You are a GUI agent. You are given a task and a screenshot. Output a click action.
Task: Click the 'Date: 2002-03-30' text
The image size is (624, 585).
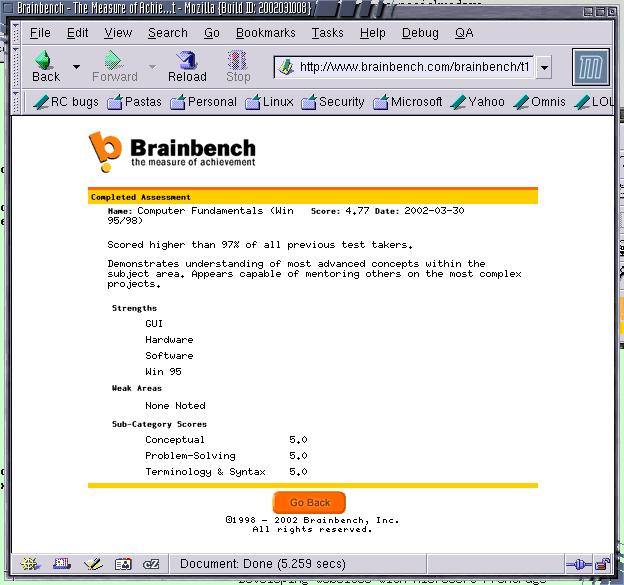419,211
